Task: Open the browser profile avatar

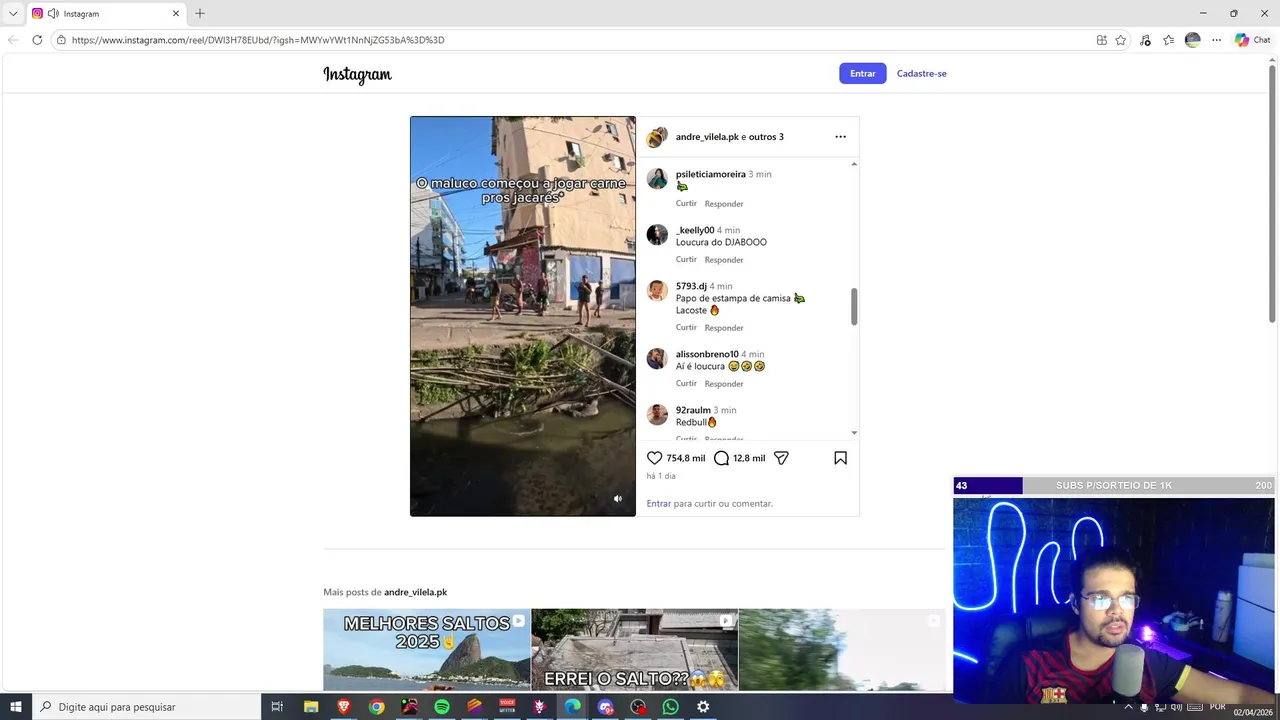Action: 1192,40
